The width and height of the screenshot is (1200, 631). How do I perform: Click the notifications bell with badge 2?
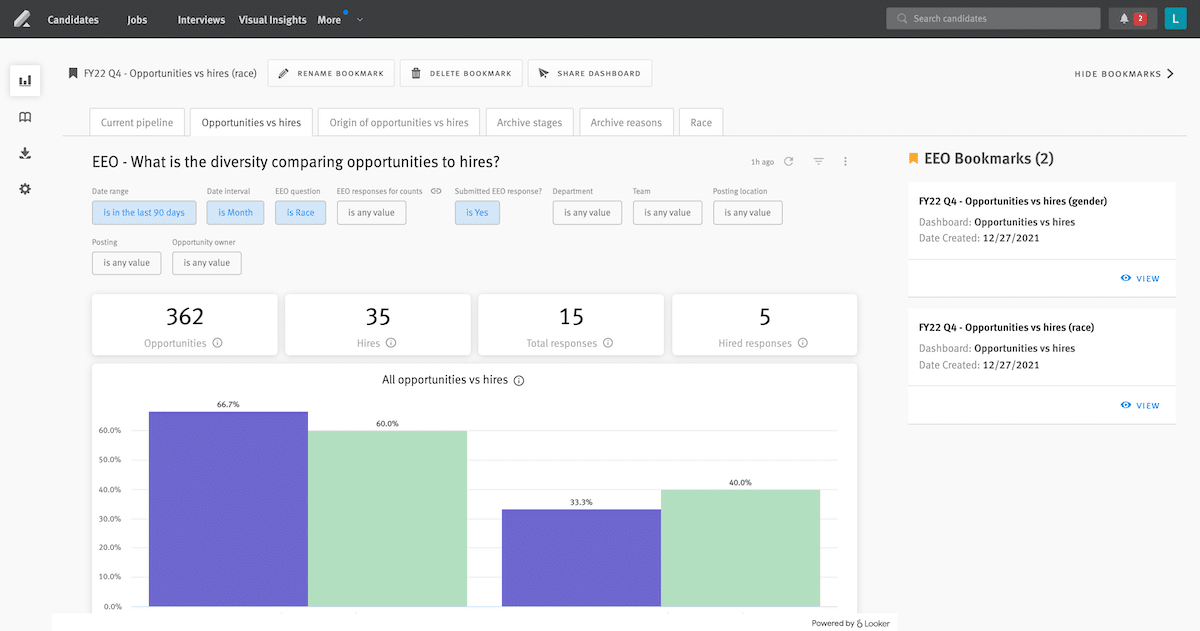pyautogui.click(x=1132, y=18)
